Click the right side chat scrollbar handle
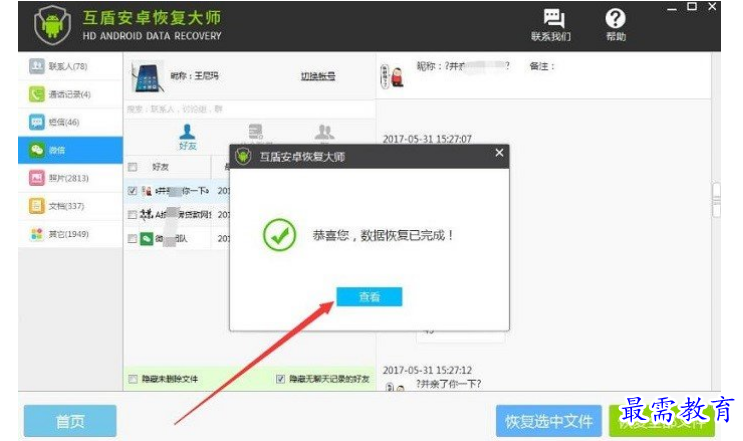 [x=716, y=200]
